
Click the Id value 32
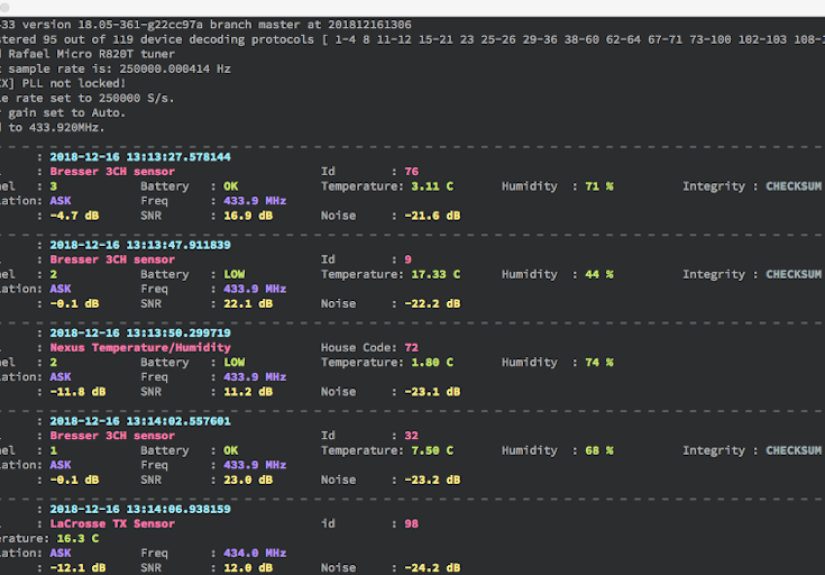coord(411,436)
